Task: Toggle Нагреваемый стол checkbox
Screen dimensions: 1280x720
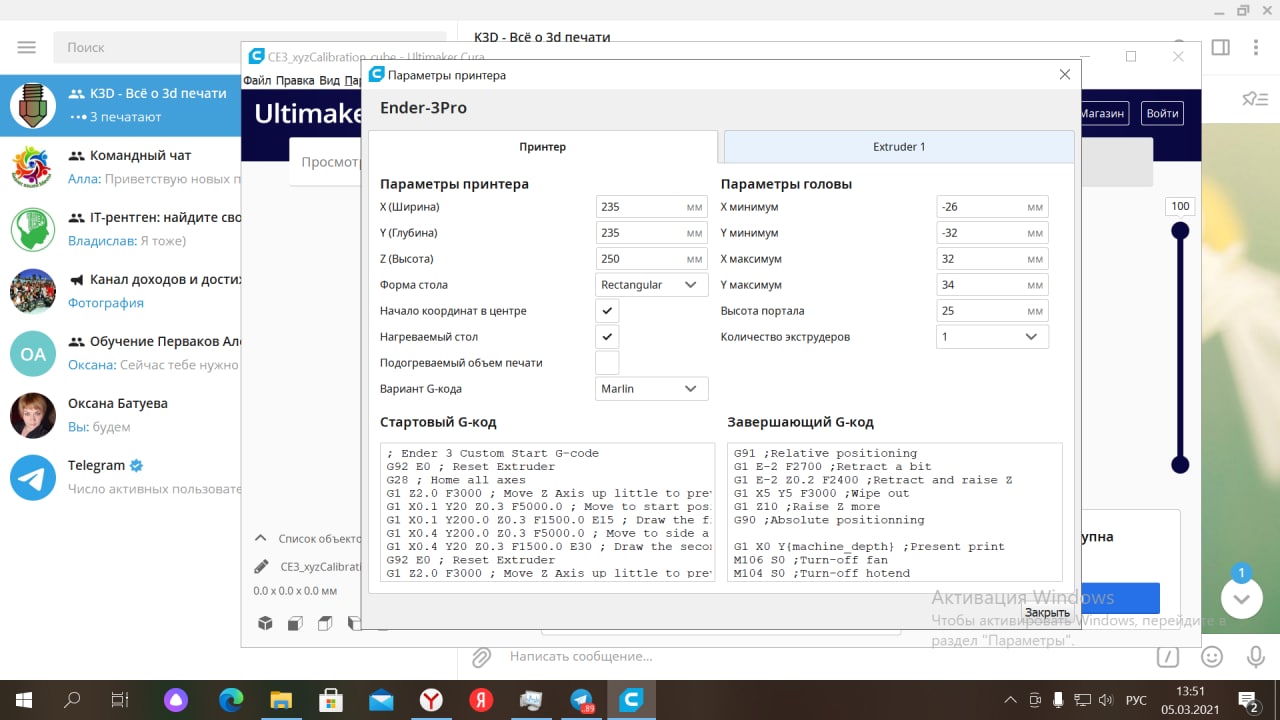Action: pyautogui.click(x=607, y=337)
